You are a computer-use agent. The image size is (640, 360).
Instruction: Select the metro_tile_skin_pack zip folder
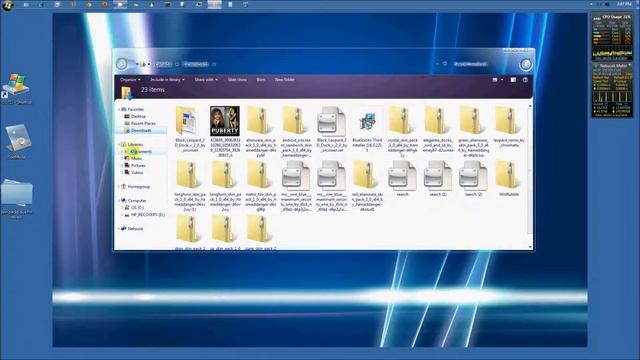point(260,176)
